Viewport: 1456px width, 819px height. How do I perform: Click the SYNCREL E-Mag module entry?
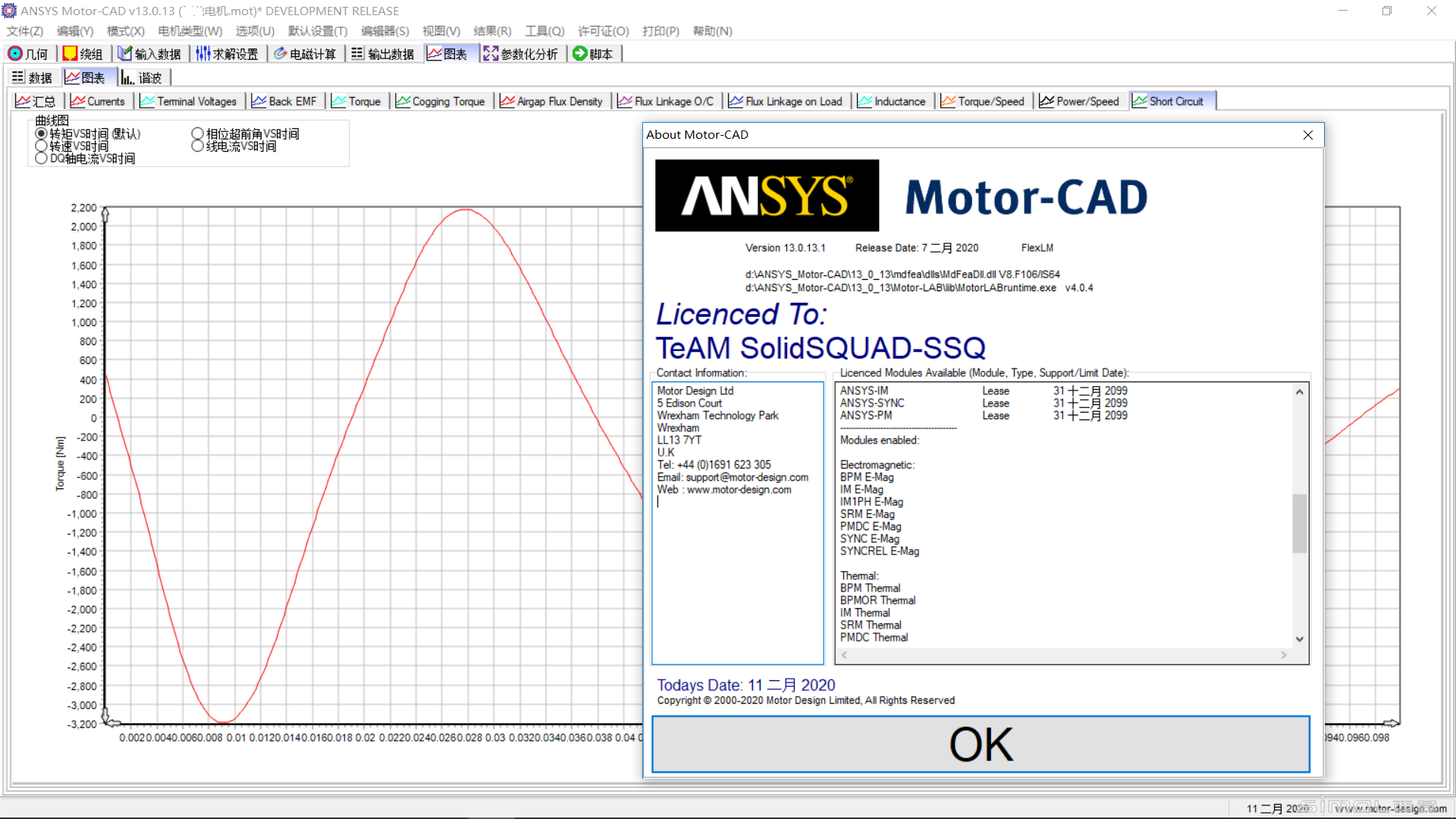[x=880, y=551]
